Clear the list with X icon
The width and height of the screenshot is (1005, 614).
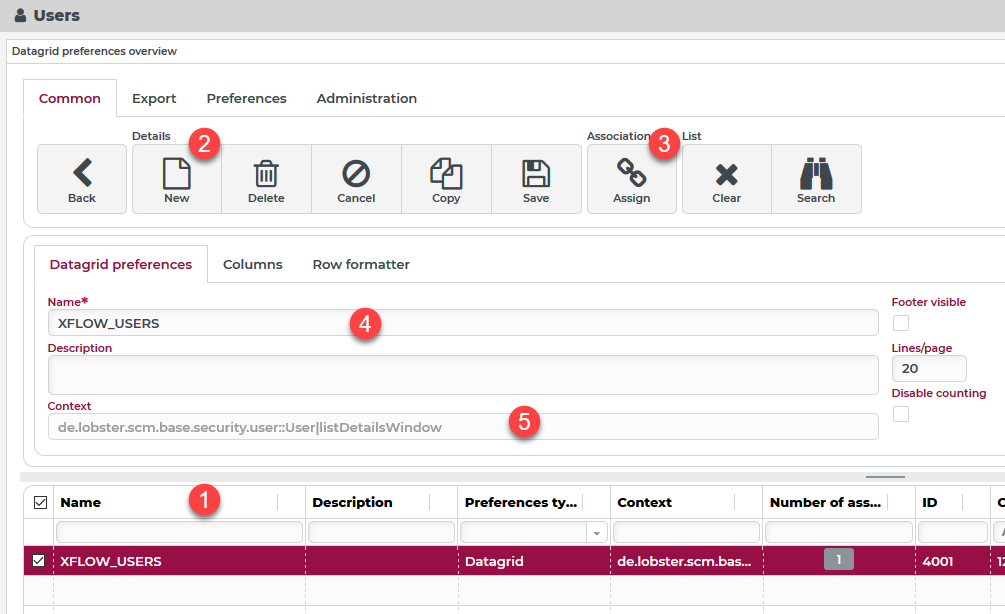coord(726,174)
